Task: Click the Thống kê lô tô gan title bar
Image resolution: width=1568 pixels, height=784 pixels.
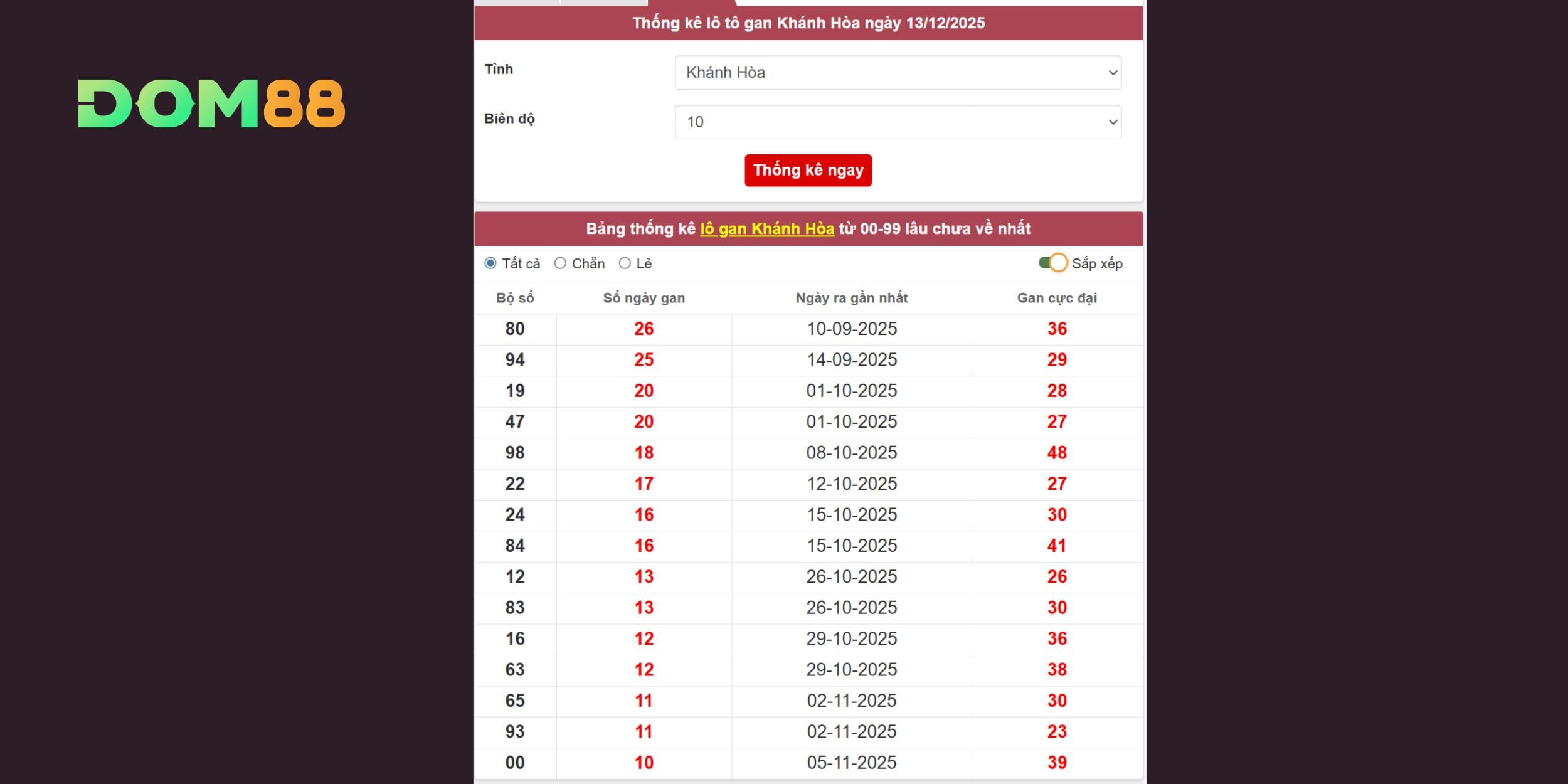Action: pos(808,23)
